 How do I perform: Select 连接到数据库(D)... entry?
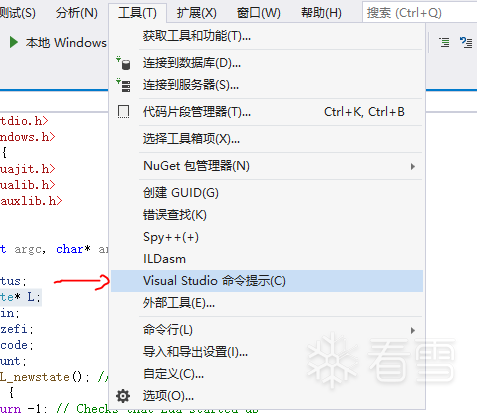pos(267,63)
